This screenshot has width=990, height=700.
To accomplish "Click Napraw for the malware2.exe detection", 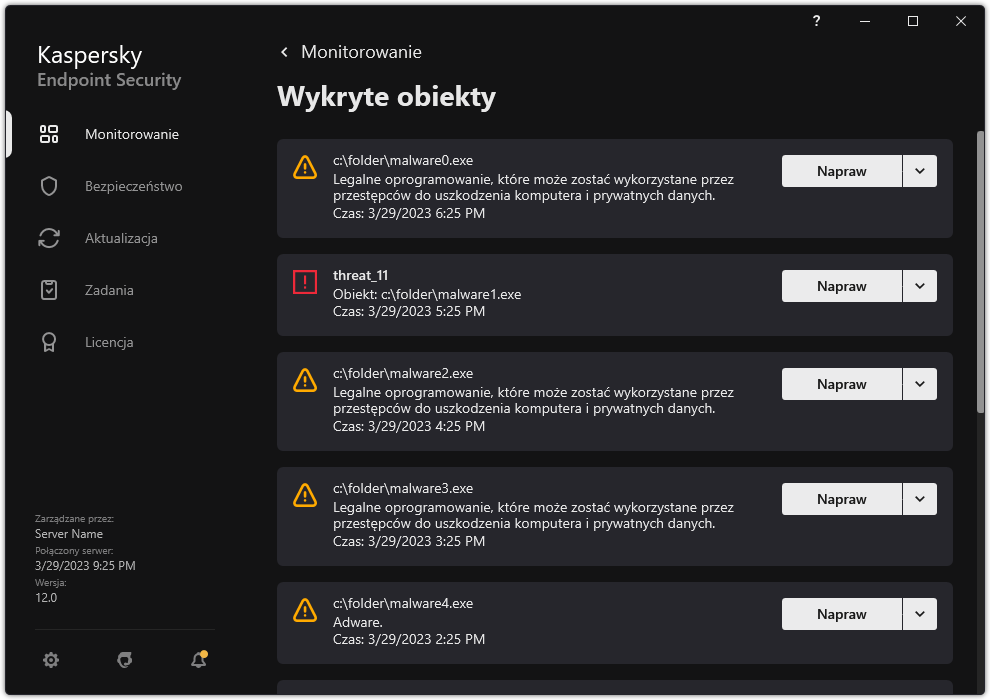I will pos(841,383).
